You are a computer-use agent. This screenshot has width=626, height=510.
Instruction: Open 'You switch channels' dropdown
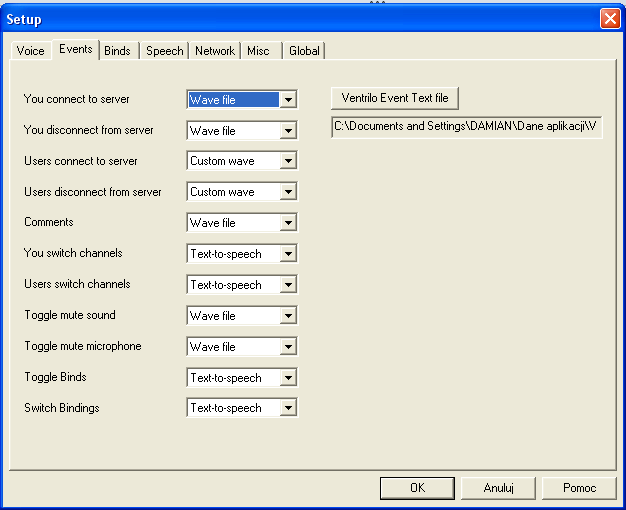pyautogui.click(x=242, y=254)
